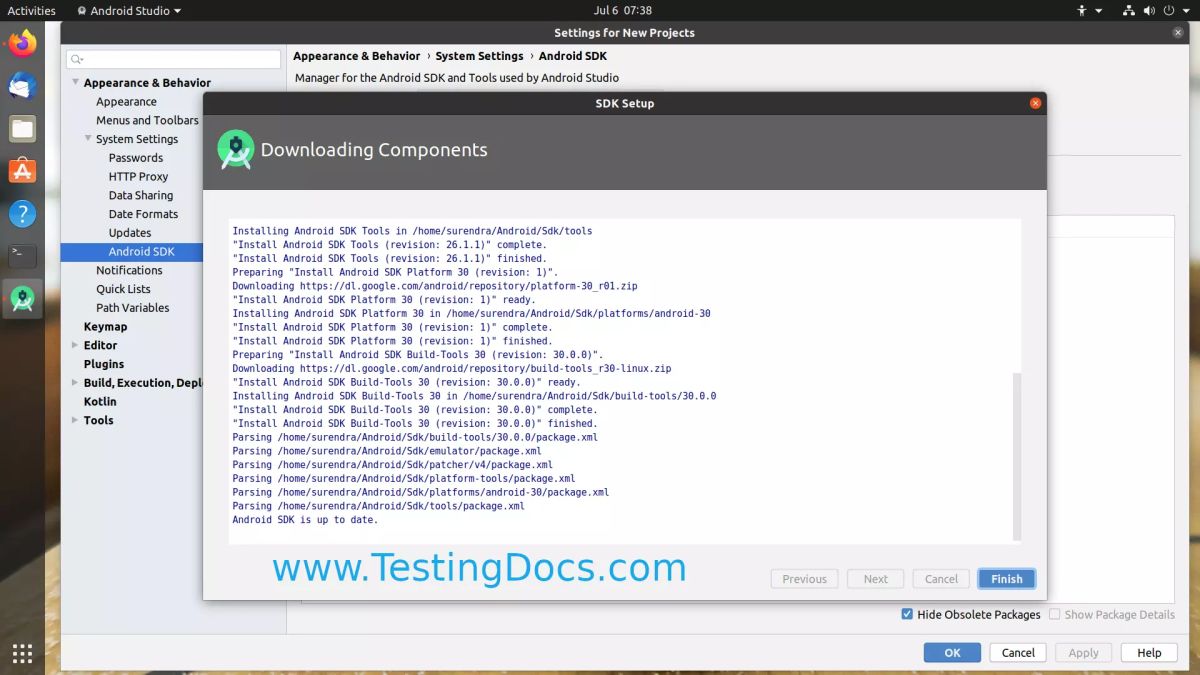Expand the Build, Execution, Deployment node
Screen dimensions: 1200x675
click(x=75, y=383)
